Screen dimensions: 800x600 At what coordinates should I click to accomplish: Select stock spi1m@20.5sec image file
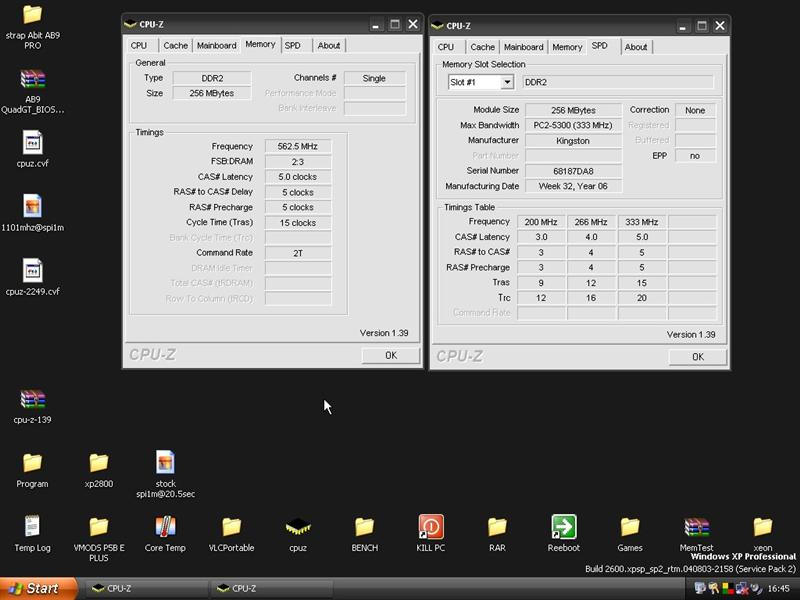tap(165, 462)
